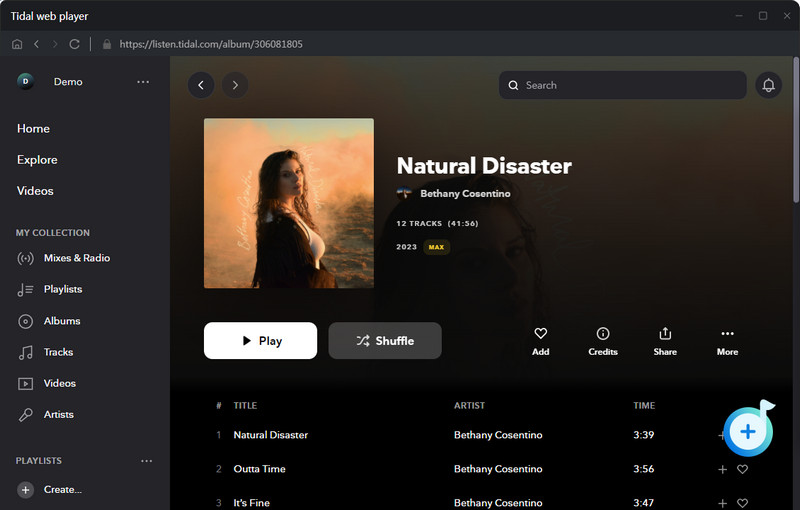Reload the page with refresh icon
This screenshot has height=510, width=800.
[74, 44]
